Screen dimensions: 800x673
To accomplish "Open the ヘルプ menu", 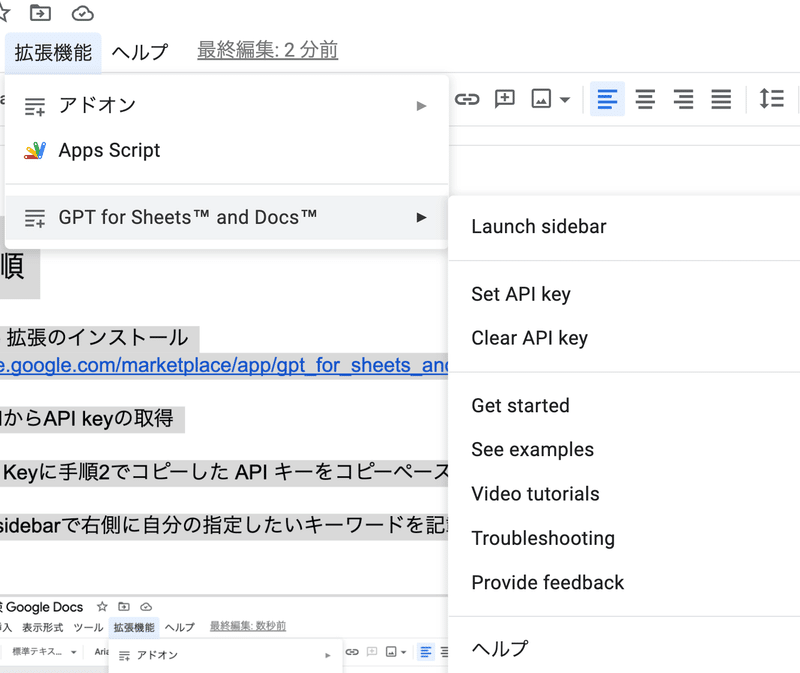I will pos(139,53).
